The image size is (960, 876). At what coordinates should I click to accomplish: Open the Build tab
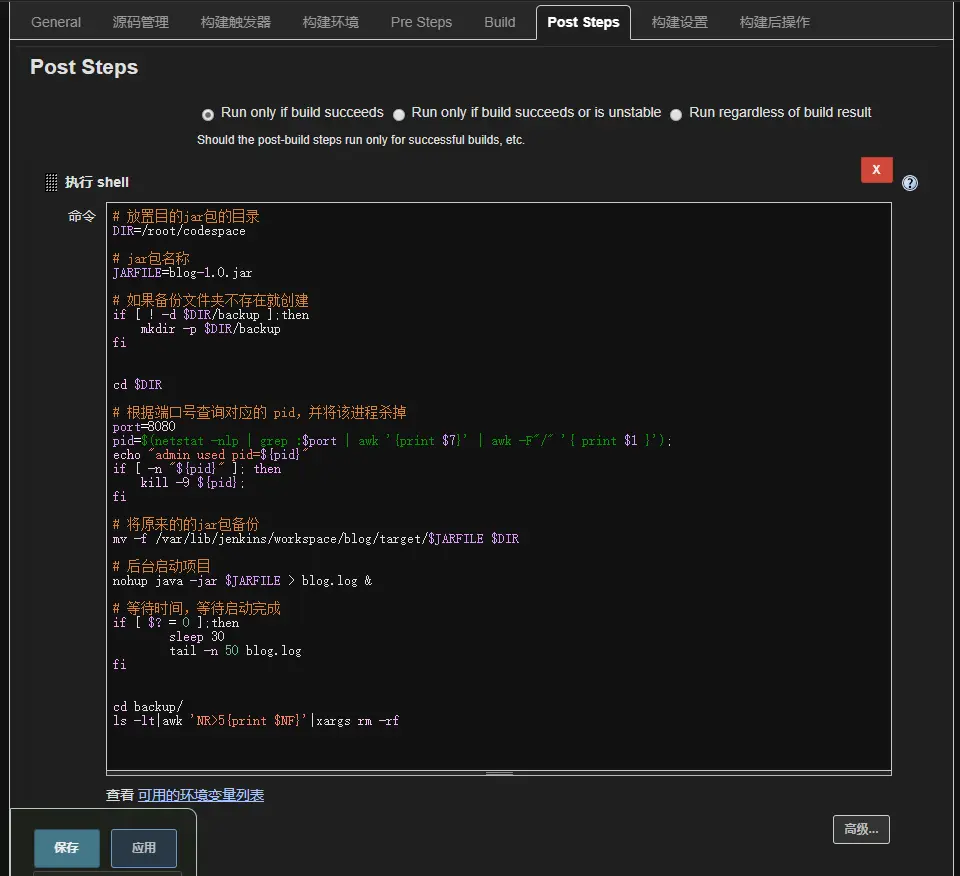pyautogui.click(x=500, y=22)
